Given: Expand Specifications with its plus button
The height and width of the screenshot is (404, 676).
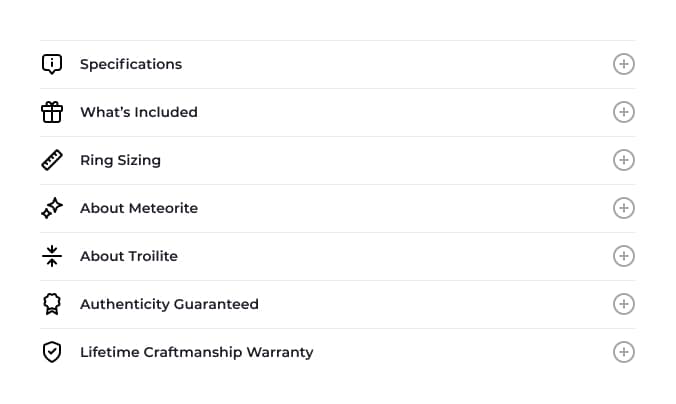Looking at the screenshot, I should (623, 64).
